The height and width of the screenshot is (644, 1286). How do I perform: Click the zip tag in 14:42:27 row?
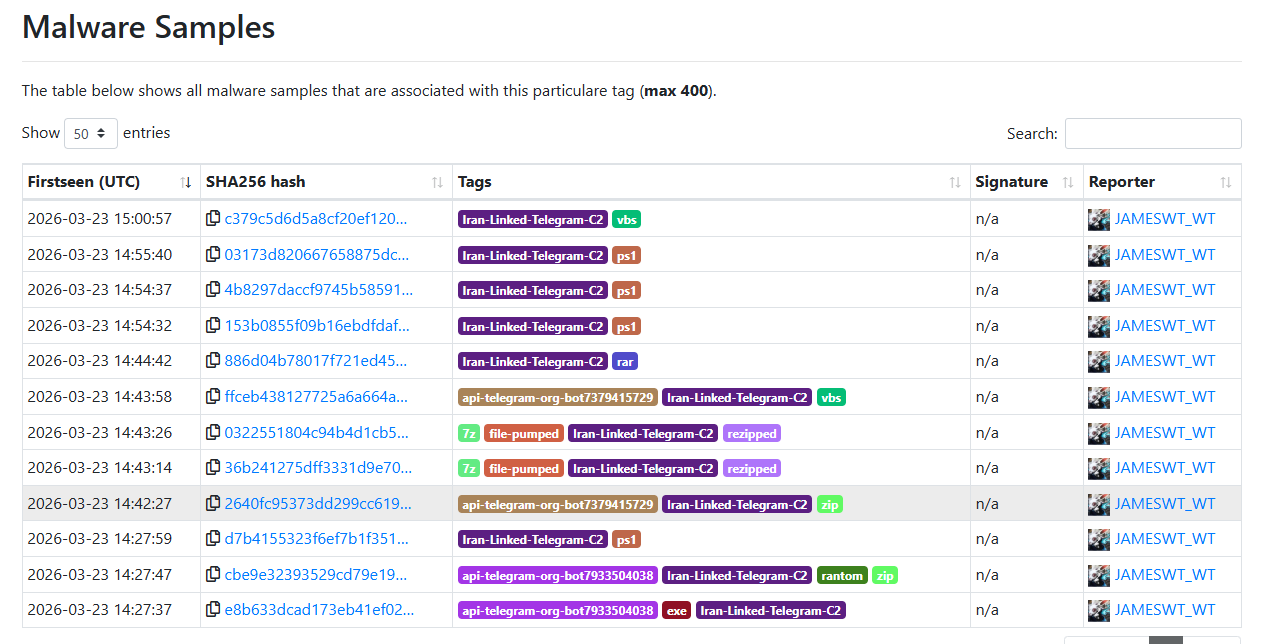click(x=830, y=504)
